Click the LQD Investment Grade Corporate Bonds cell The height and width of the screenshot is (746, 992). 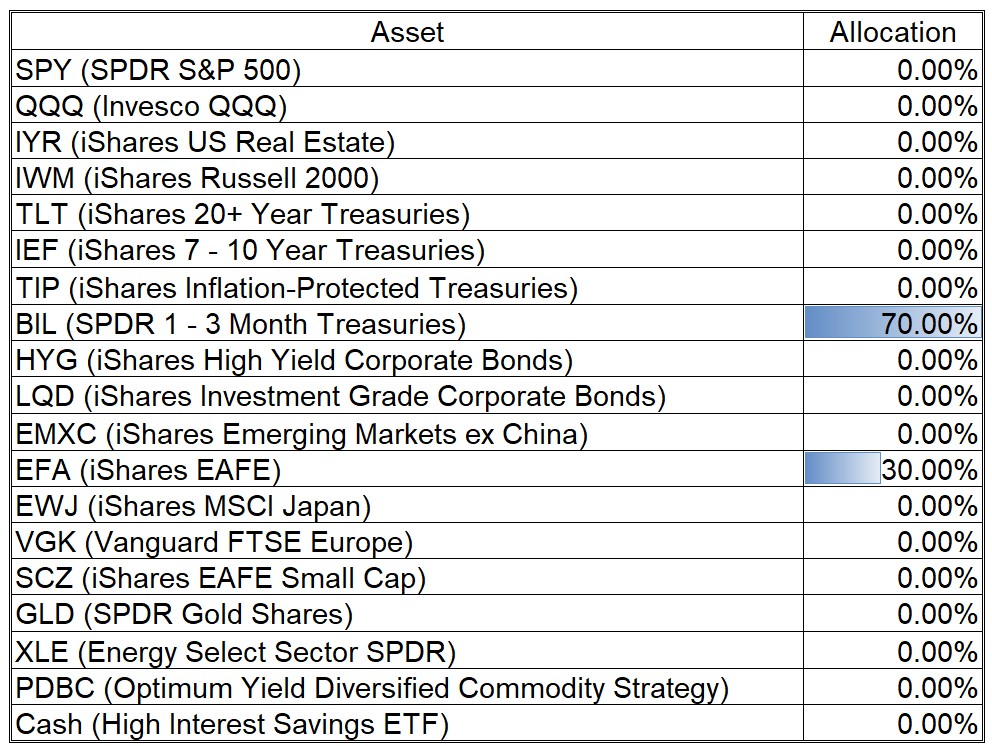point(340,396)
